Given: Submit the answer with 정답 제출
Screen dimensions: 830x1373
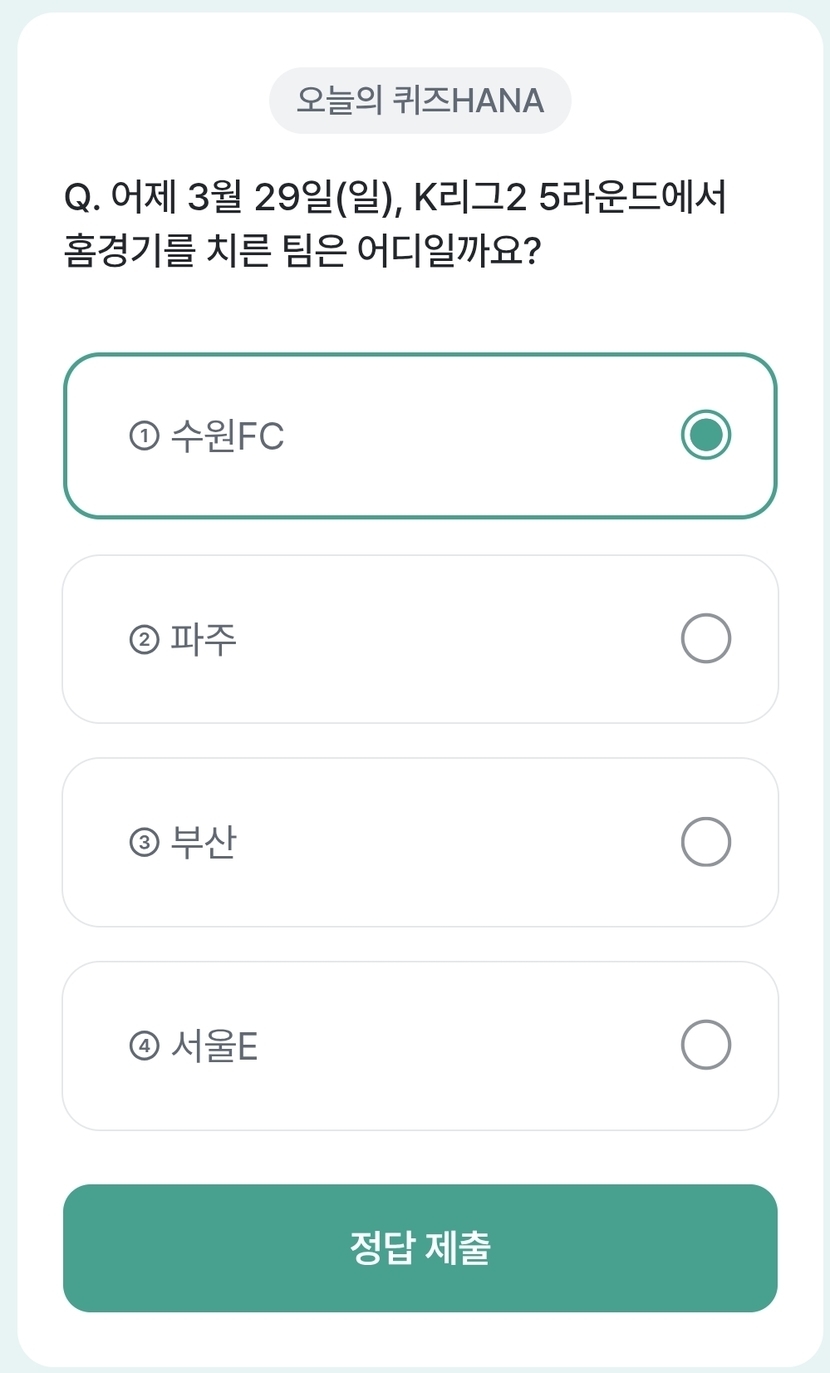Looking at the screenshot, I should coord(420,1248).
